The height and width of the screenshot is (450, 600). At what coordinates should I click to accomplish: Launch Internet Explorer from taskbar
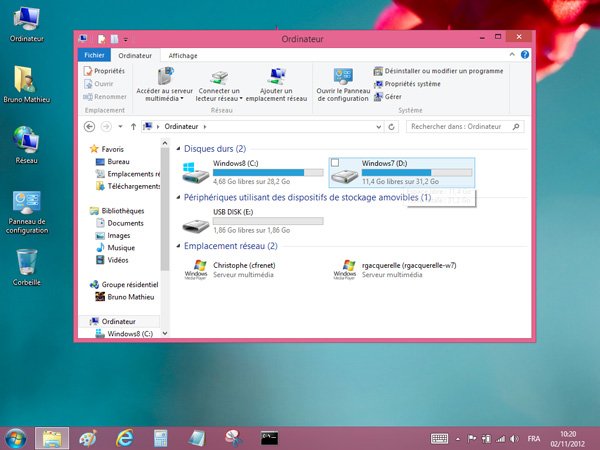point(125,438)
